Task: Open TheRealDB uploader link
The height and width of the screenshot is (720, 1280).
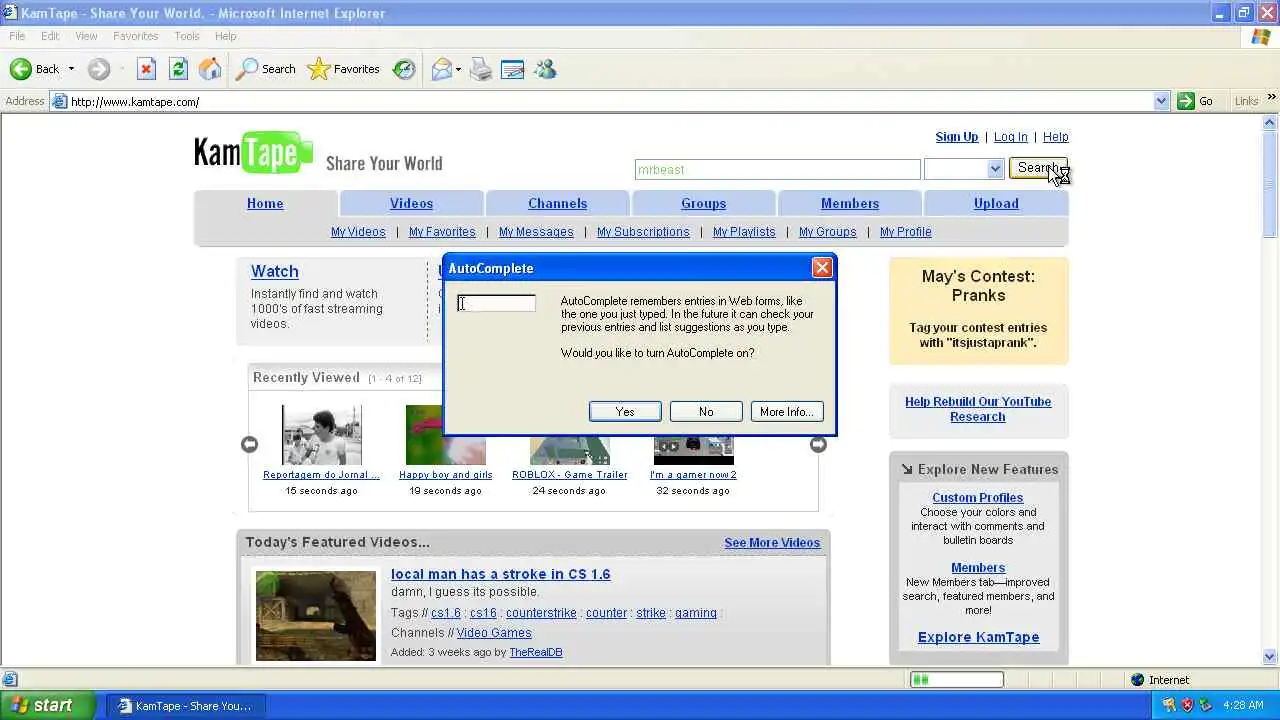Action: (536, 652)
